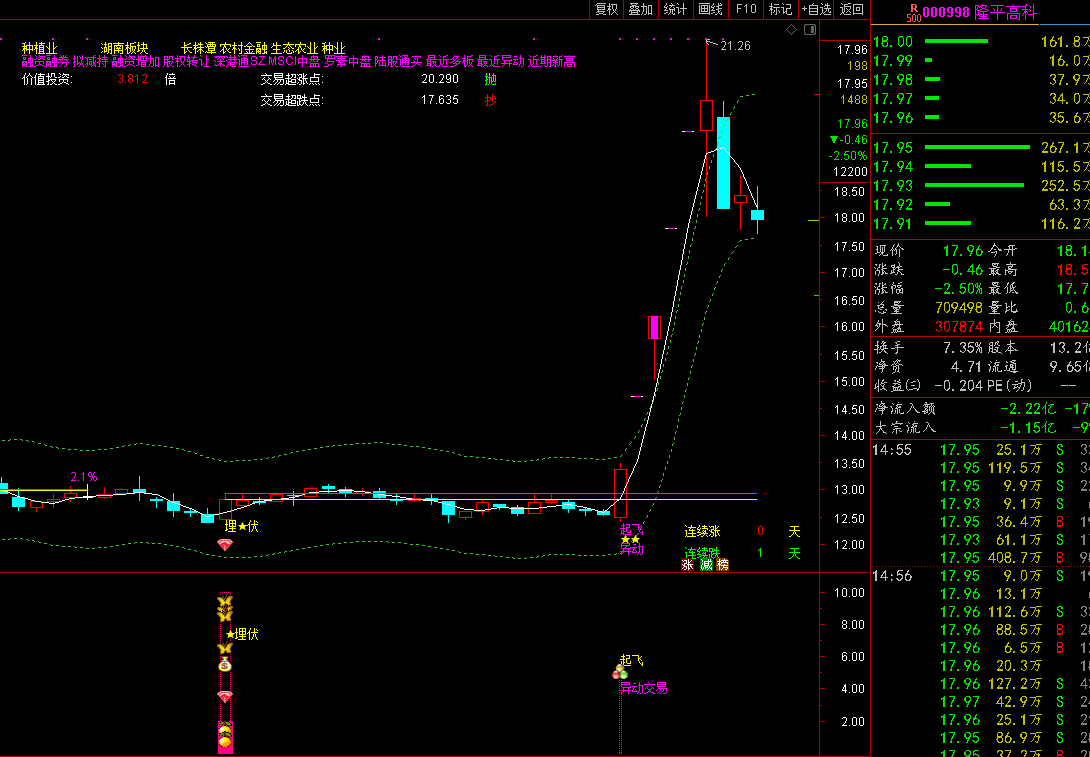Select the 17.95 bid price row
Viewport: 1090px width, 757px height.
tap(980, 147)
